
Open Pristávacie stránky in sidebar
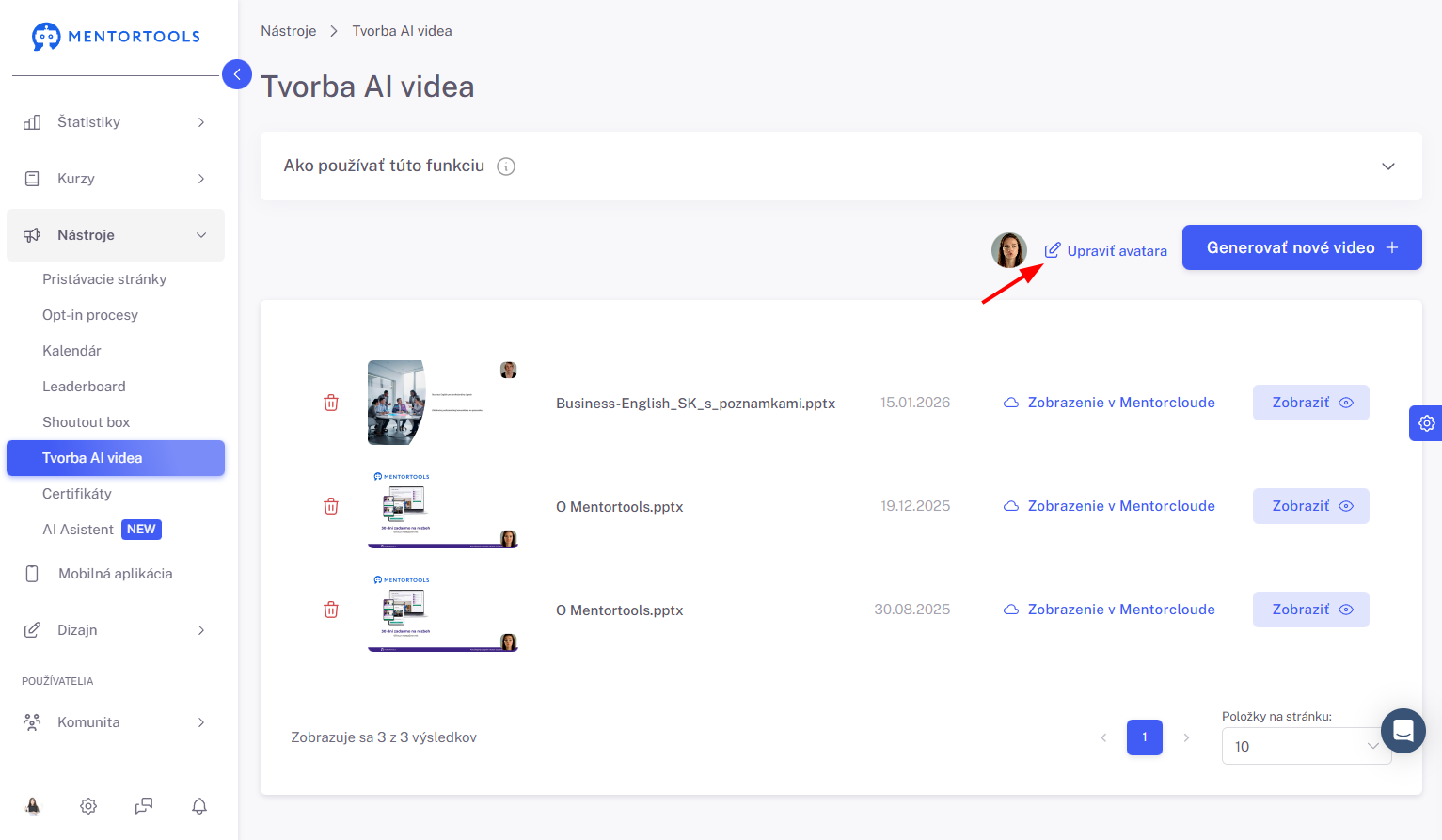[x=104, y=279]
